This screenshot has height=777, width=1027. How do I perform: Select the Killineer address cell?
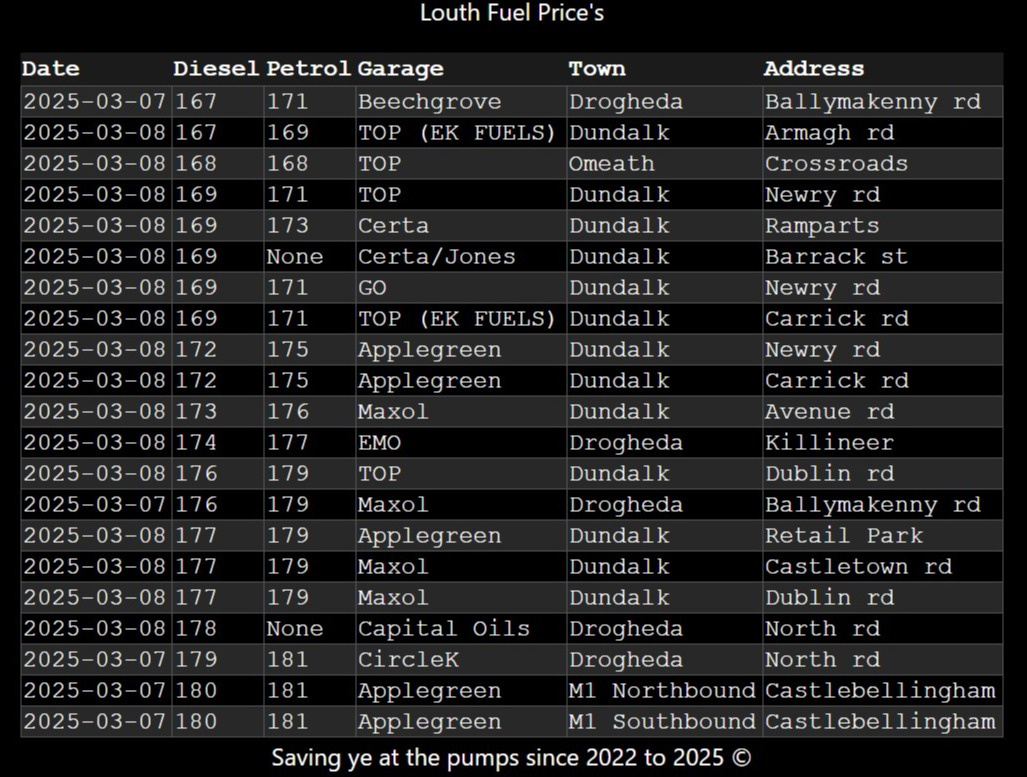coord(883,443)
